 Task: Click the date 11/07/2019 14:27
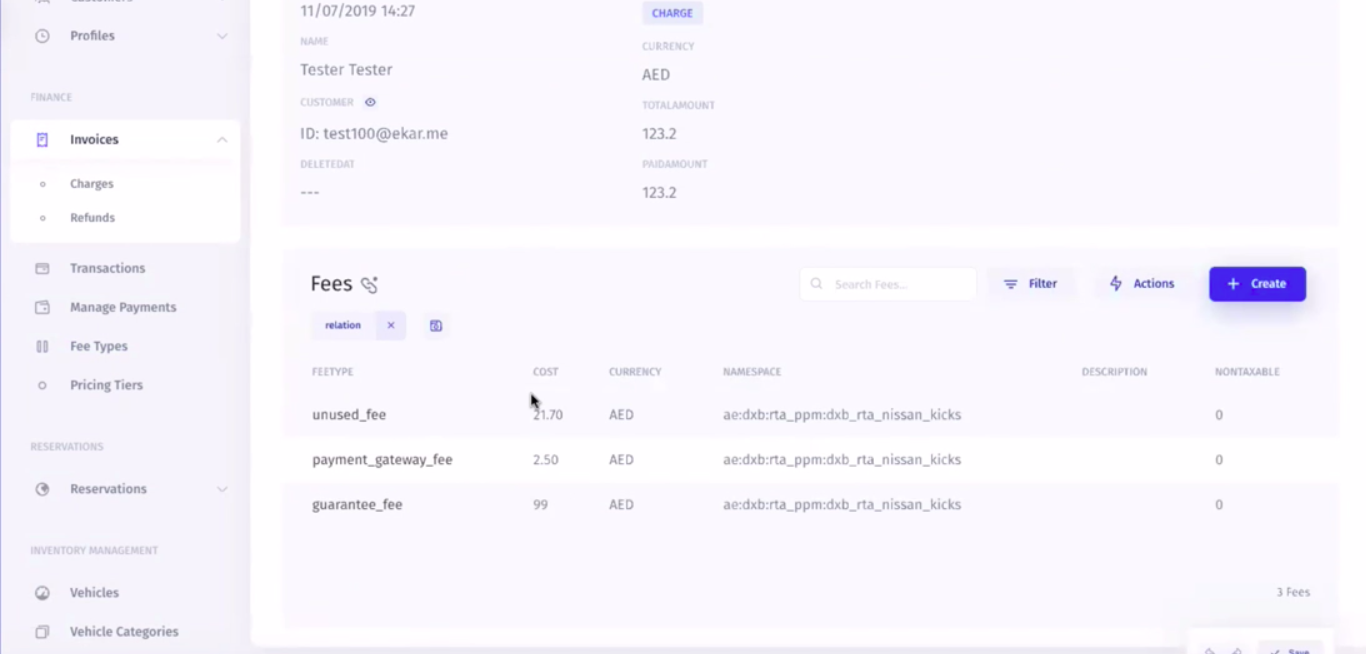pos(358,12)
